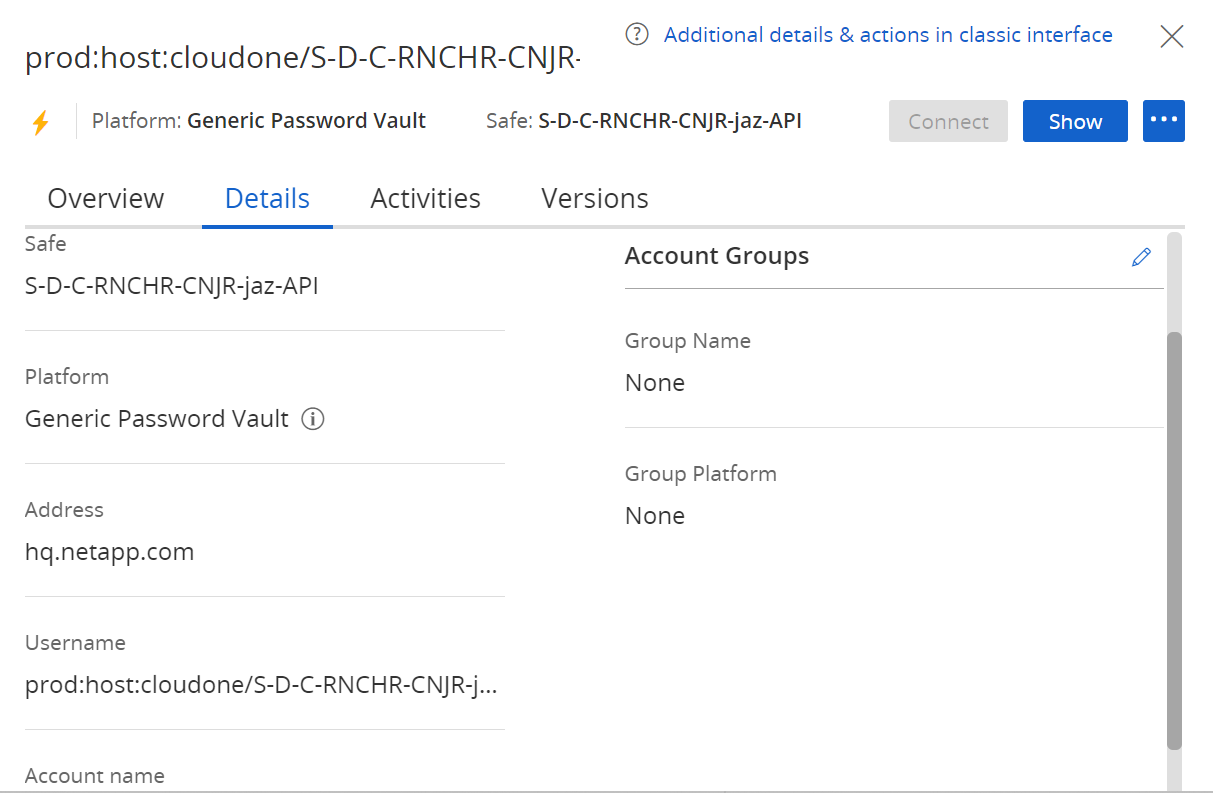The height and width of the screenshot is (793, 1213).
Task: Click the help question mark icon
Action: coord(636,35)
